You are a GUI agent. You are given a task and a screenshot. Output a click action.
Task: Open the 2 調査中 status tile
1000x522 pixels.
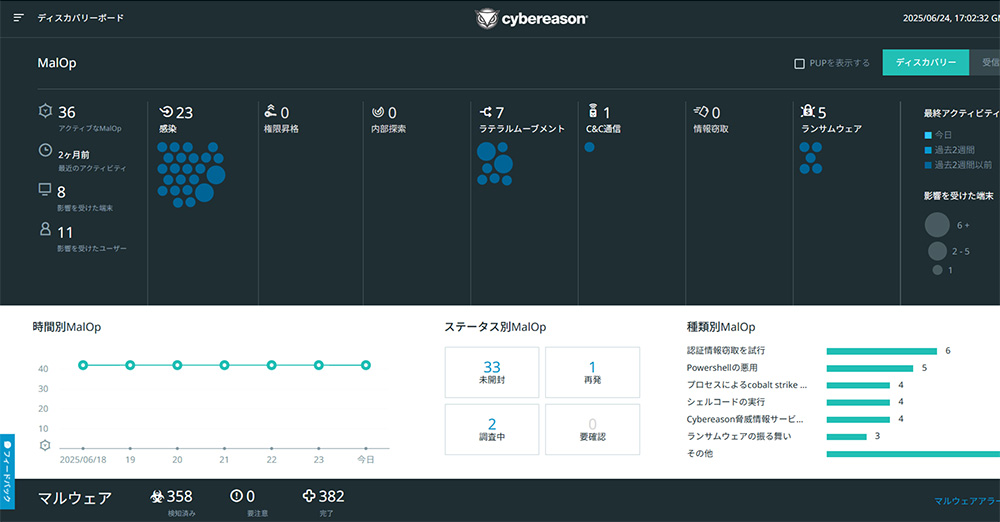(492, 429)
